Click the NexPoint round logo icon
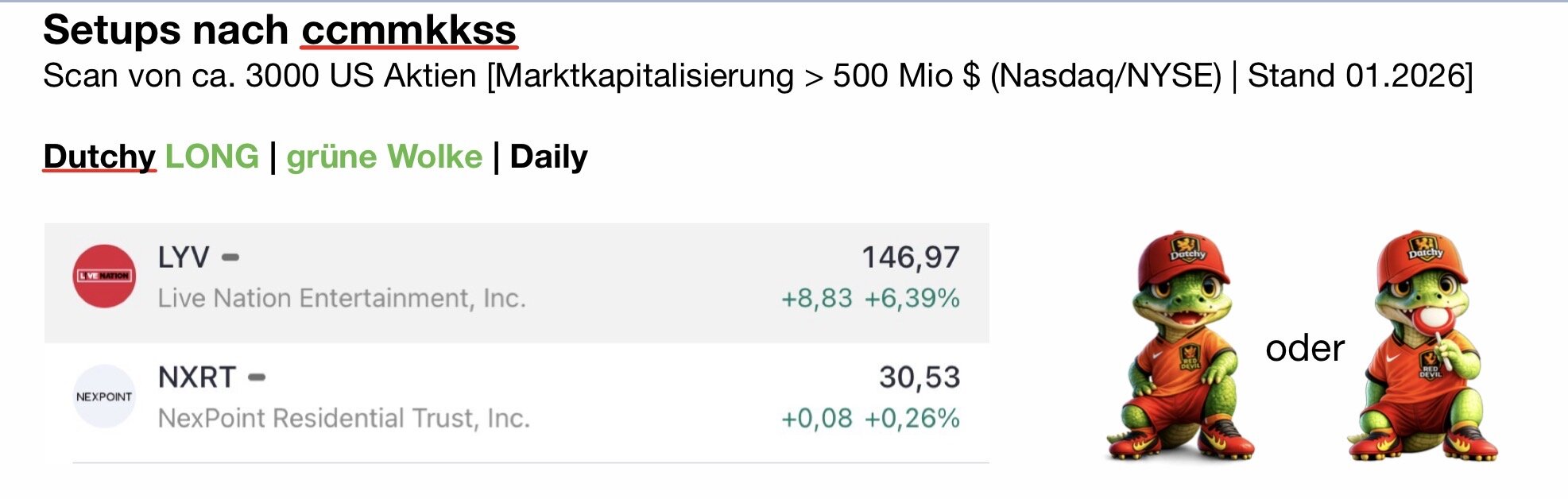 coord(104,396)
